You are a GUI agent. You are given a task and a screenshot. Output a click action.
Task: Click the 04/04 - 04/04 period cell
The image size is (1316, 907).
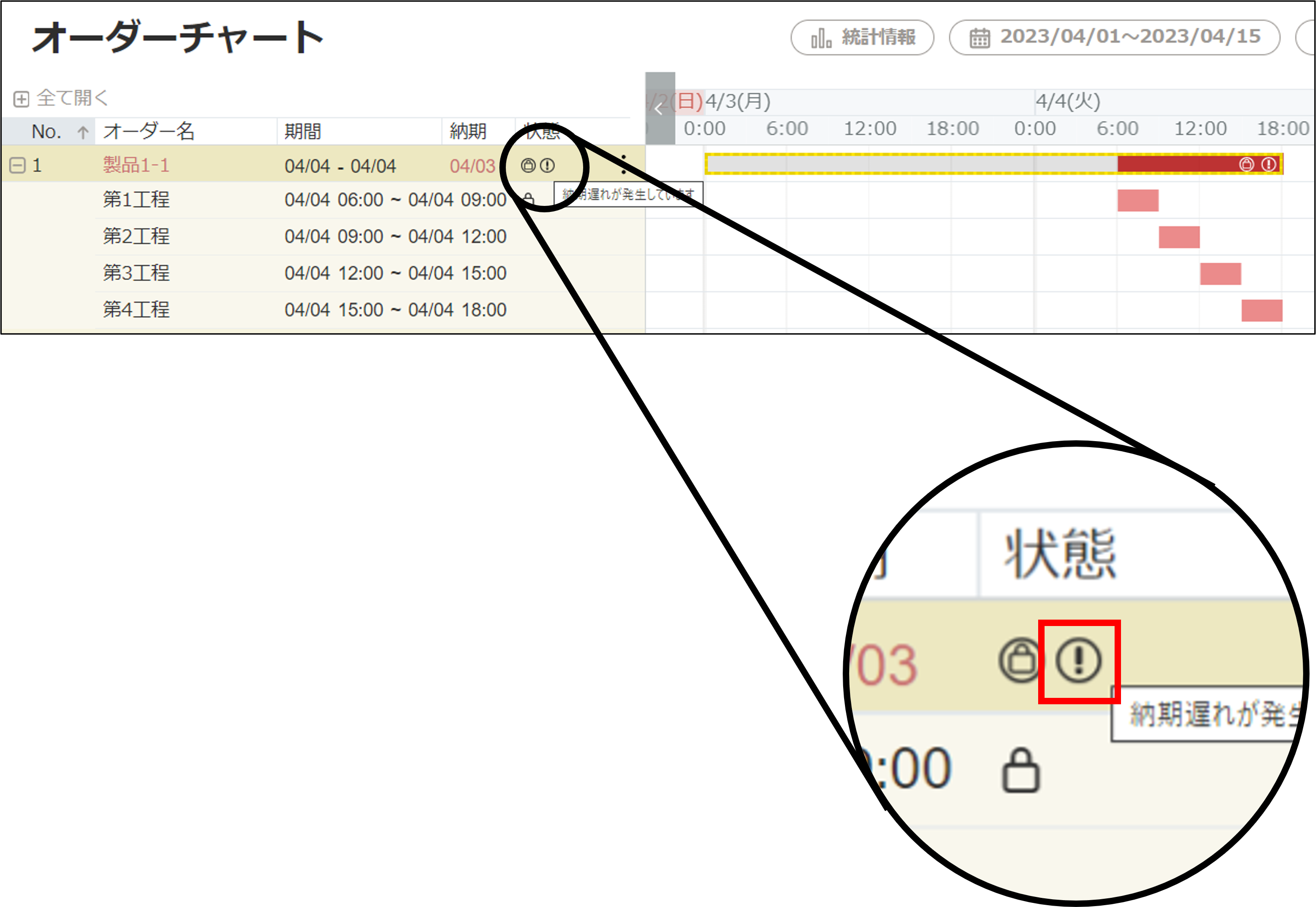coord(340,166)
